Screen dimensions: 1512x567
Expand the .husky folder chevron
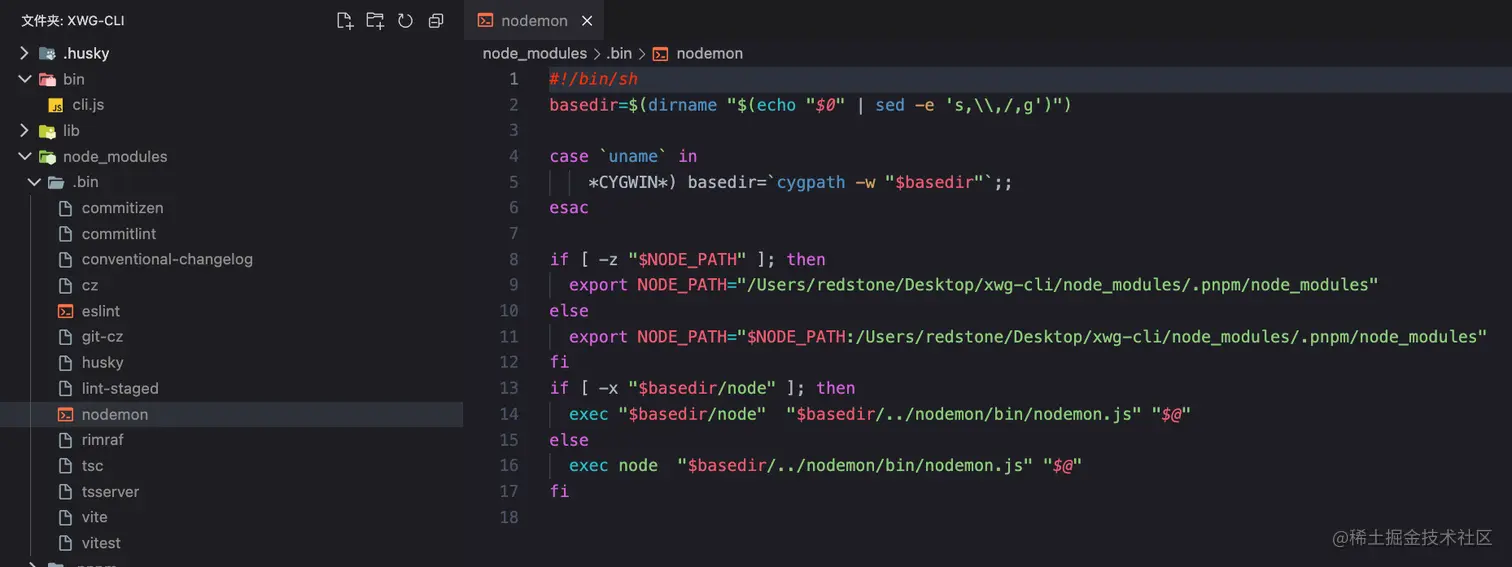(x=24, y=53)
